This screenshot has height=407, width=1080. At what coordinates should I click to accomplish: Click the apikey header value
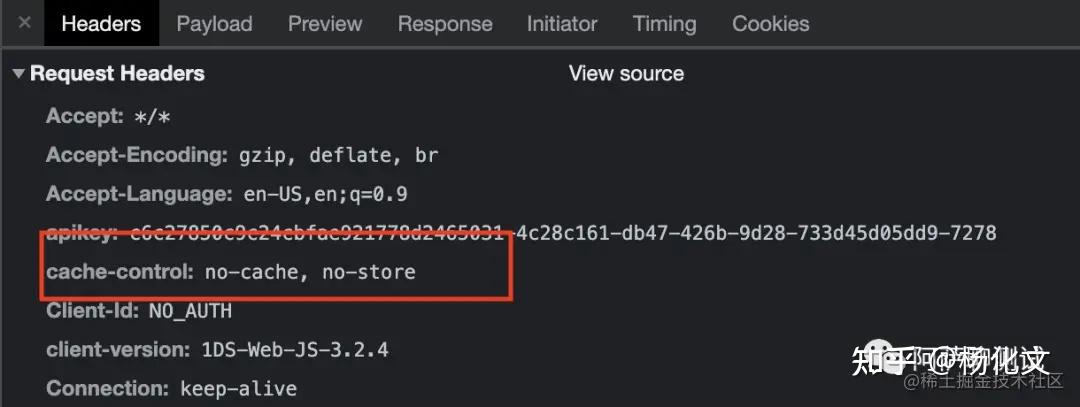563,233
